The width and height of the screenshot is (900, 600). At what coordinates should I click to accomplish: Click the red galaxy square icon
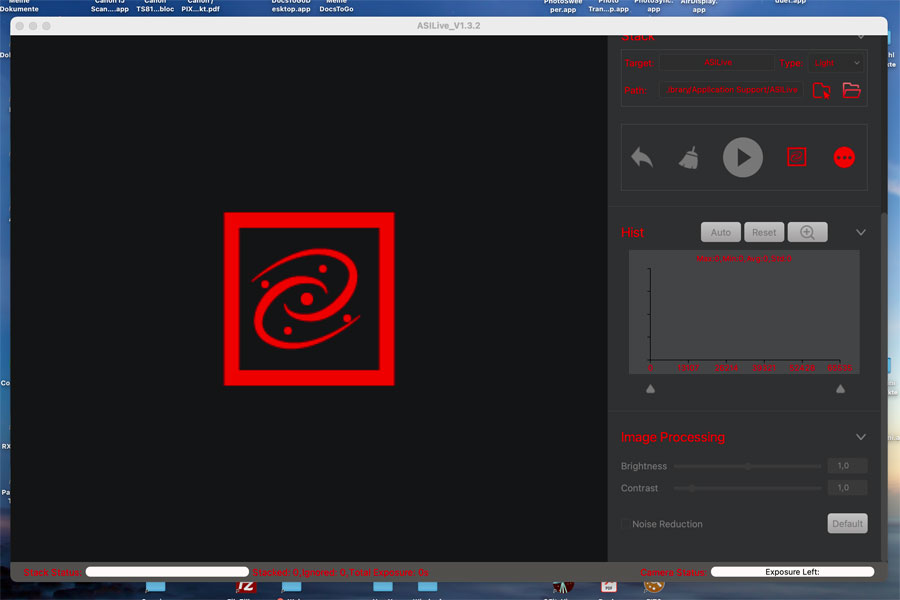(x=797, y=157)
